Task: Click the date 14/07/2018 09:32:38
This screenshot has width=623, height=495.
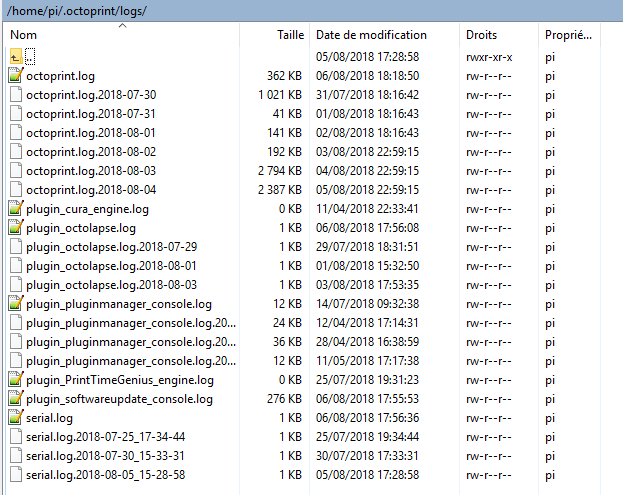Action: click(367, 304)
